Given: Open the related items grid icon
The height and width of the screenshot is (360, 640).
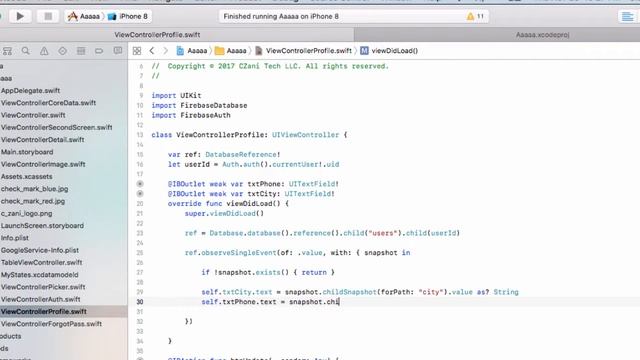Looking at the screenshot, I should [x=137, y=51].
